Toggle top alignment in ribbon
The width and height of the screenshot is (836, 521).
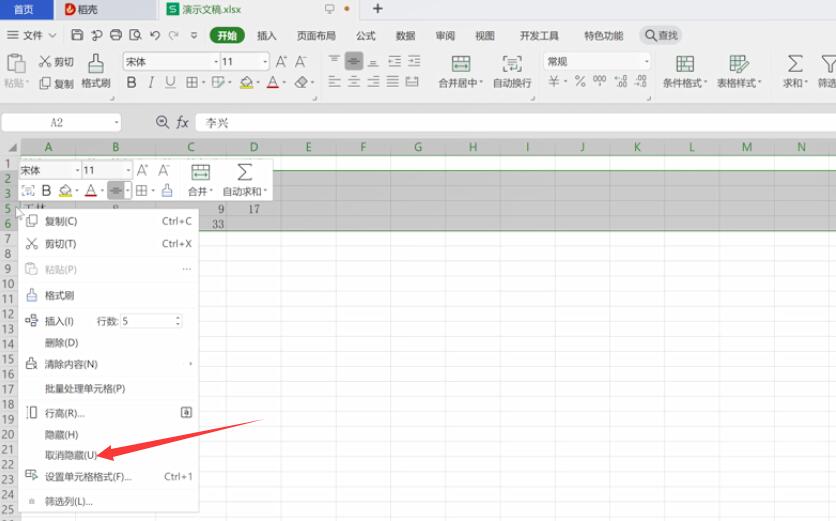334,60
